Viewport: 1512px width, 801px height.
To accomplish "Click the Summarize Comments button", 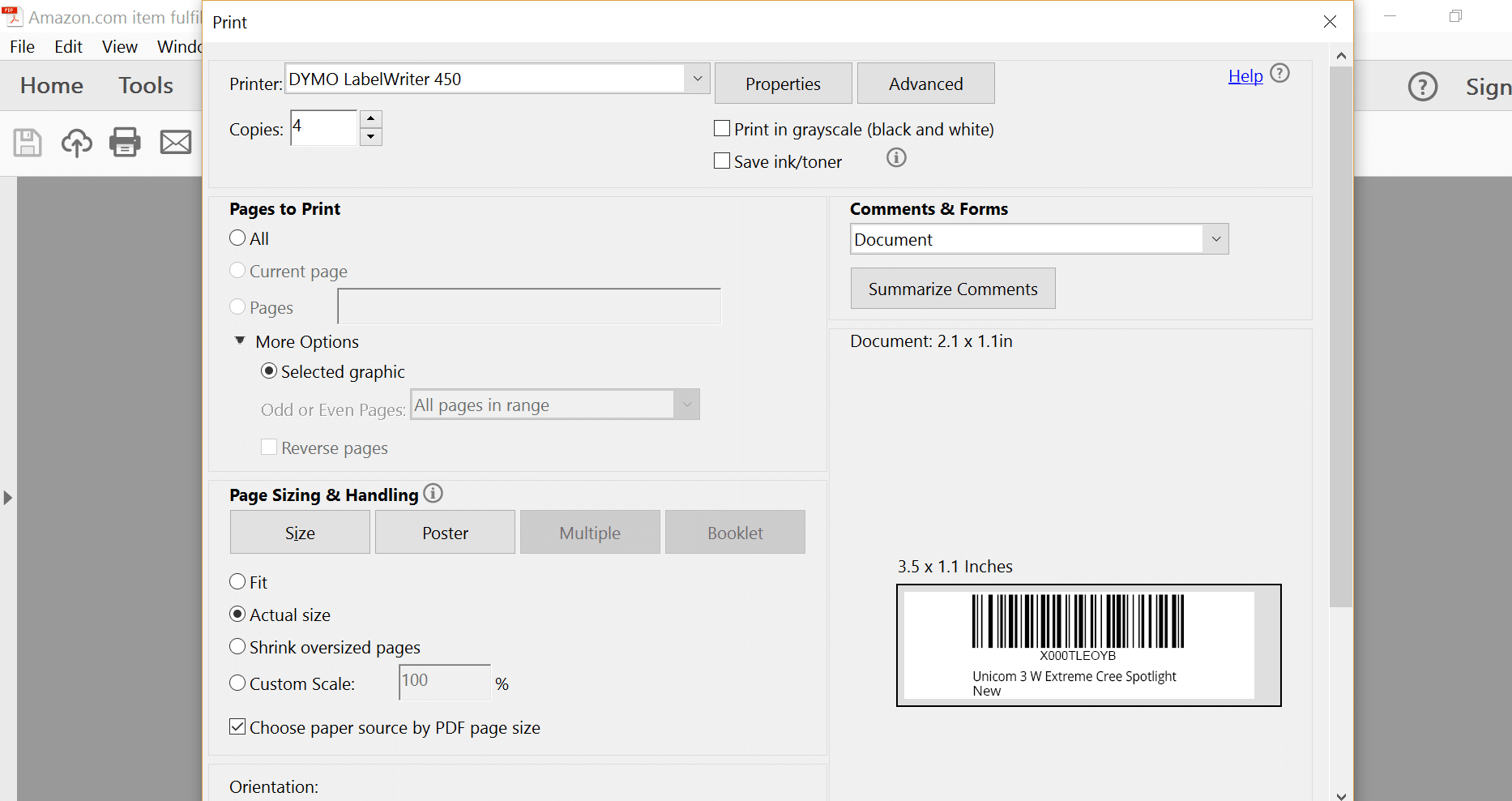I will (953, 289).
